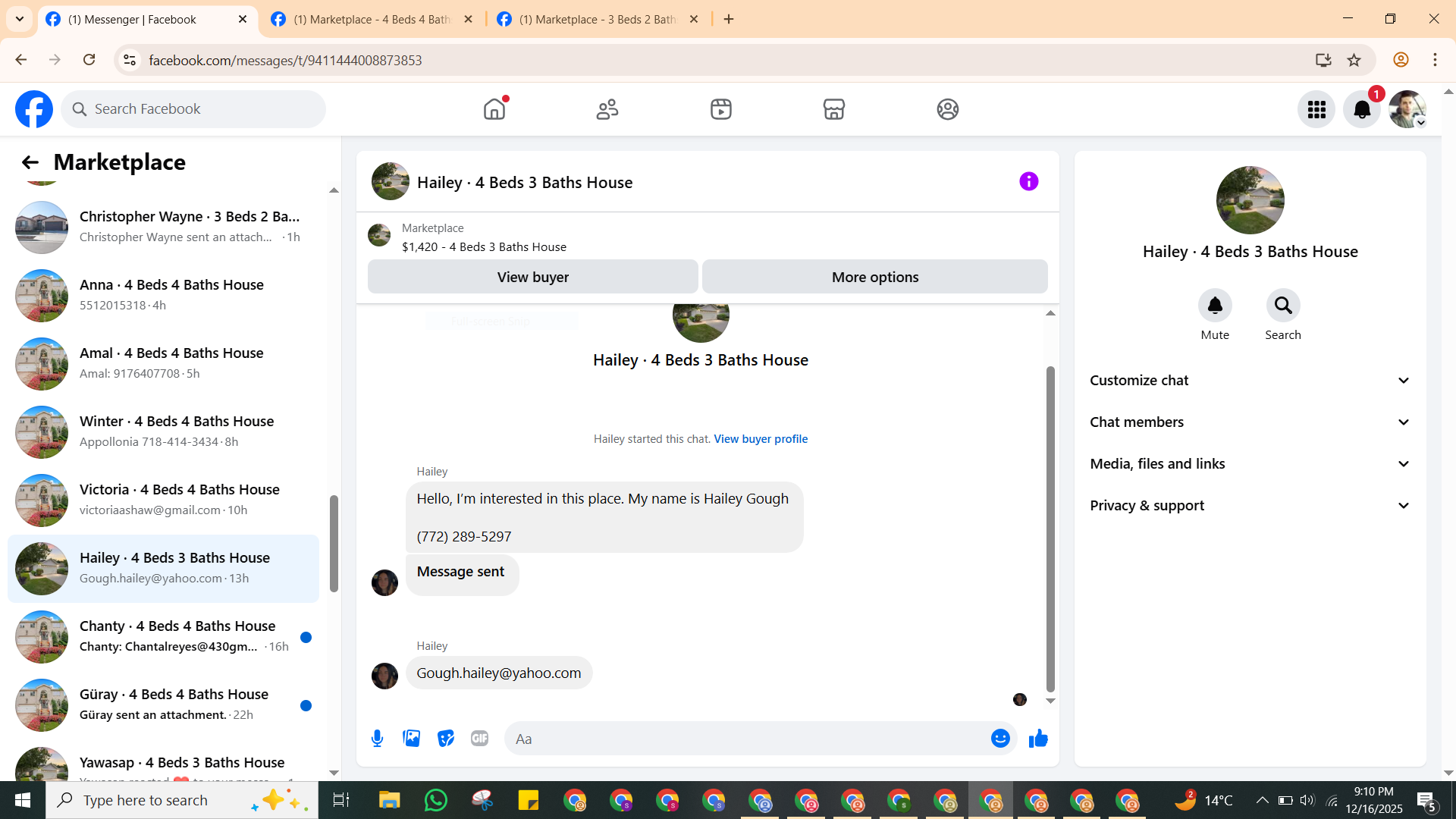Screen dimensions: 1456x819
Task: Open the View buyer profile link
Action: [x=761, y=439]
